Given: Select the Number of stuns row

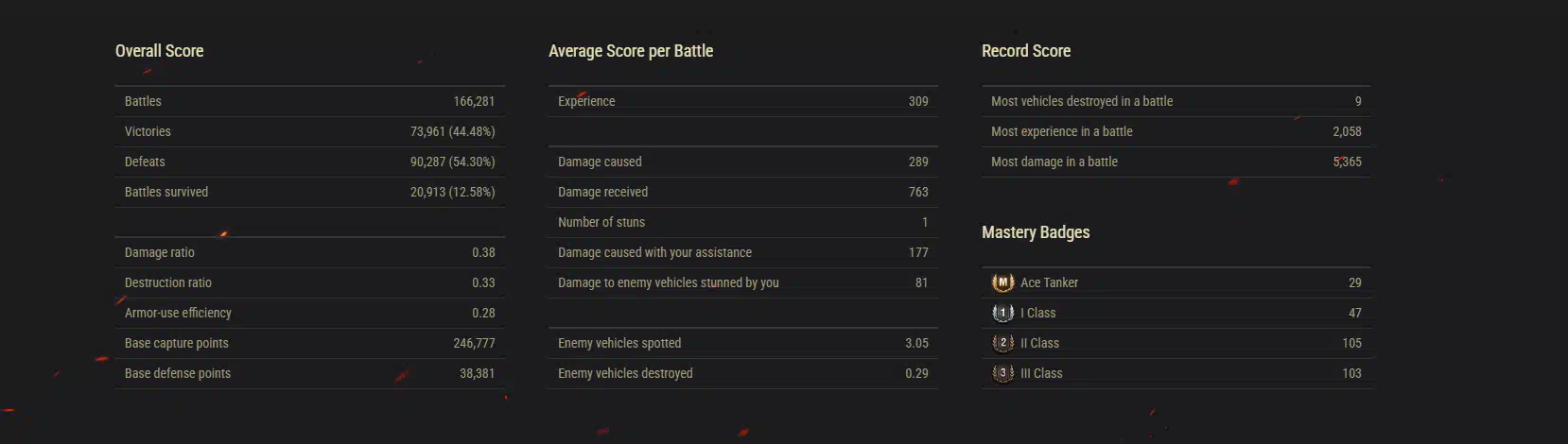Looking at the screenshot, I should tap(743, 222).
